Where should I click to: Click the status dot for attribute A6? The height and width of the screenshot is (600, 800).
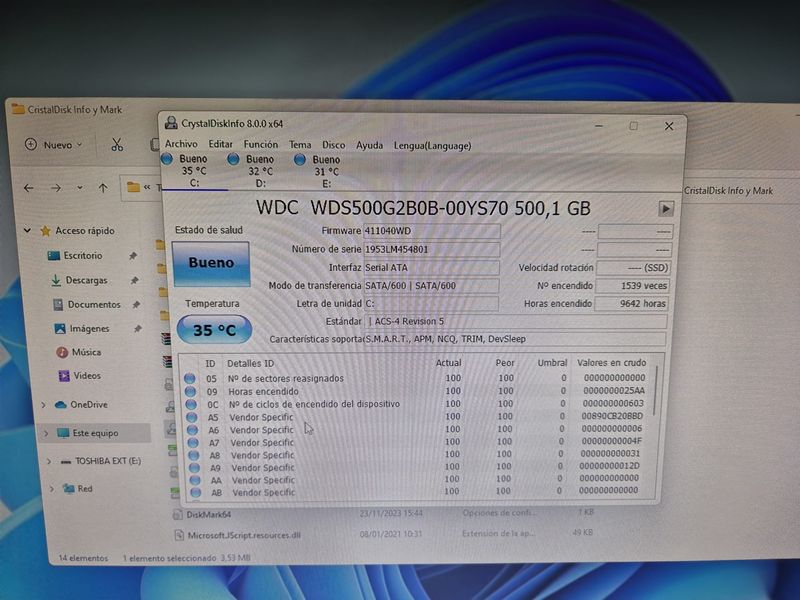pos(192,430)
